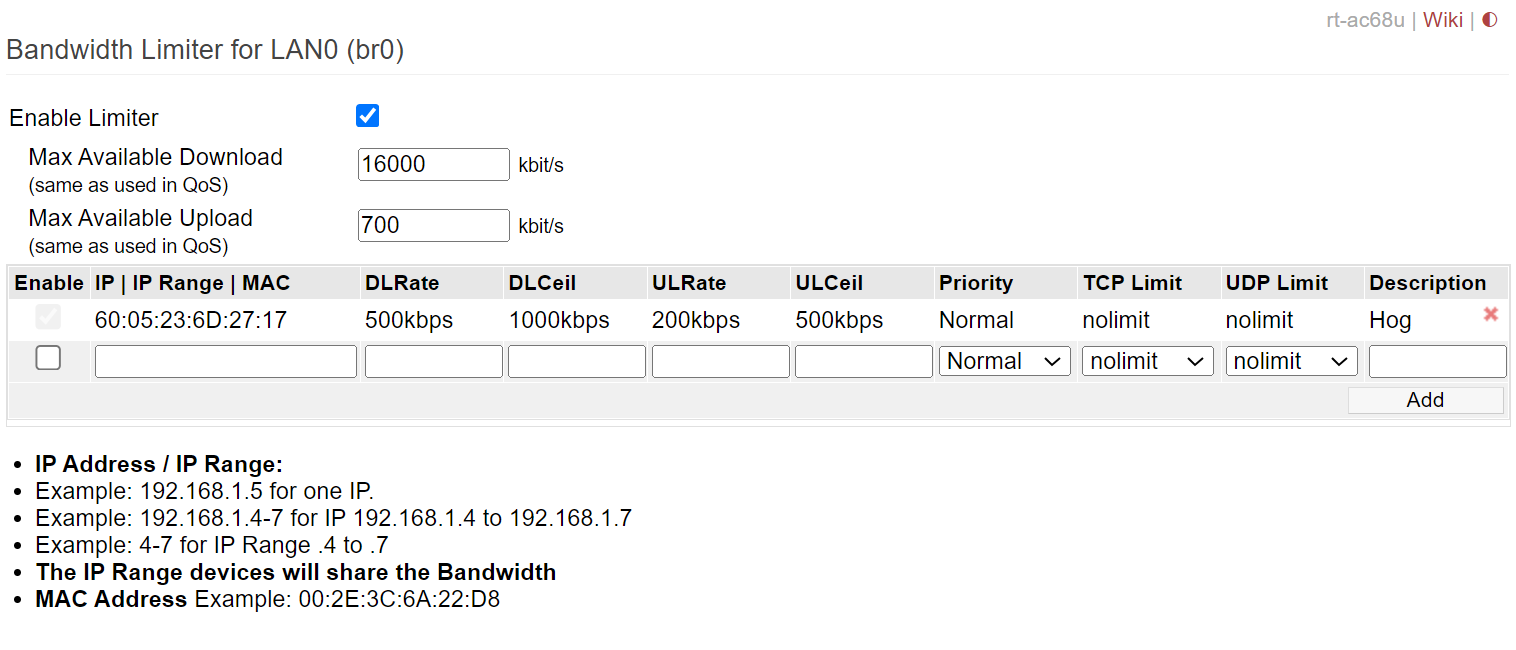Tick the Enable checkbox in new rule row

click(48, 358)
